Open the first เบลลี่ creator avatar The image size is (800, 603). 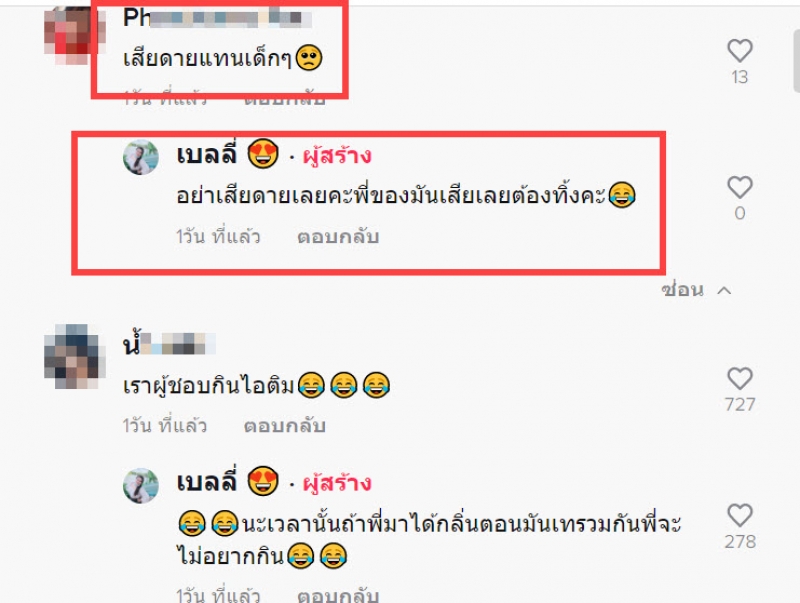(141, 157)
